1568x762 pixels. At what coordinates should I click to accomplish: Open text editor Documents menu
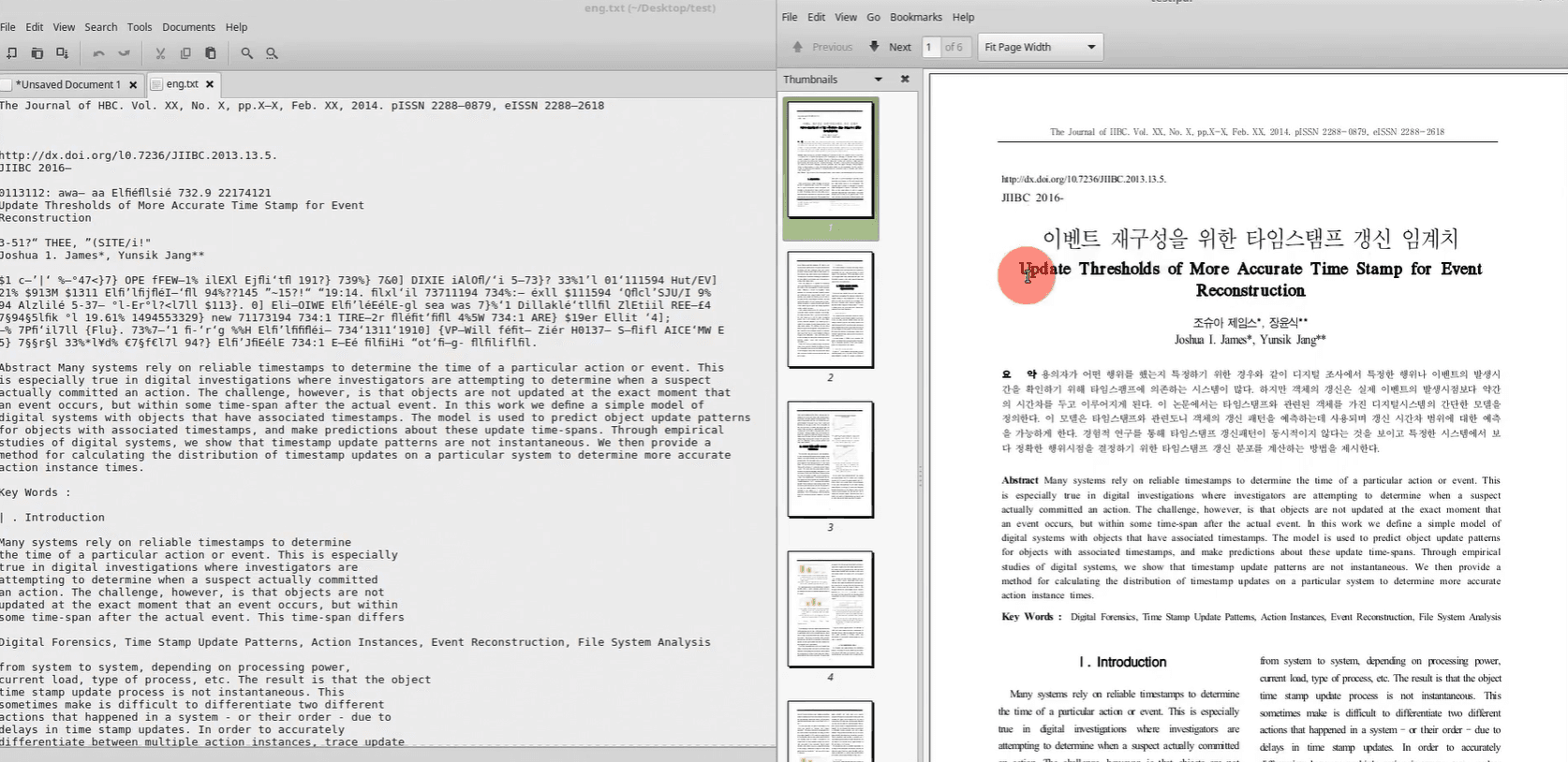(x=188, y=27)
